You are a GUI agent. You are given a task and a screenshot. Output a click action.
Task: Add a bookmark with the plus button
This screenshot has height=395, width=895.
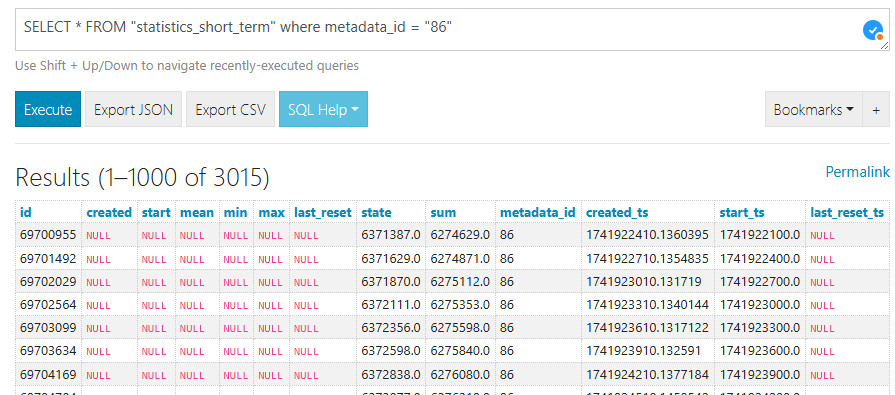click(x=876, y=109)
